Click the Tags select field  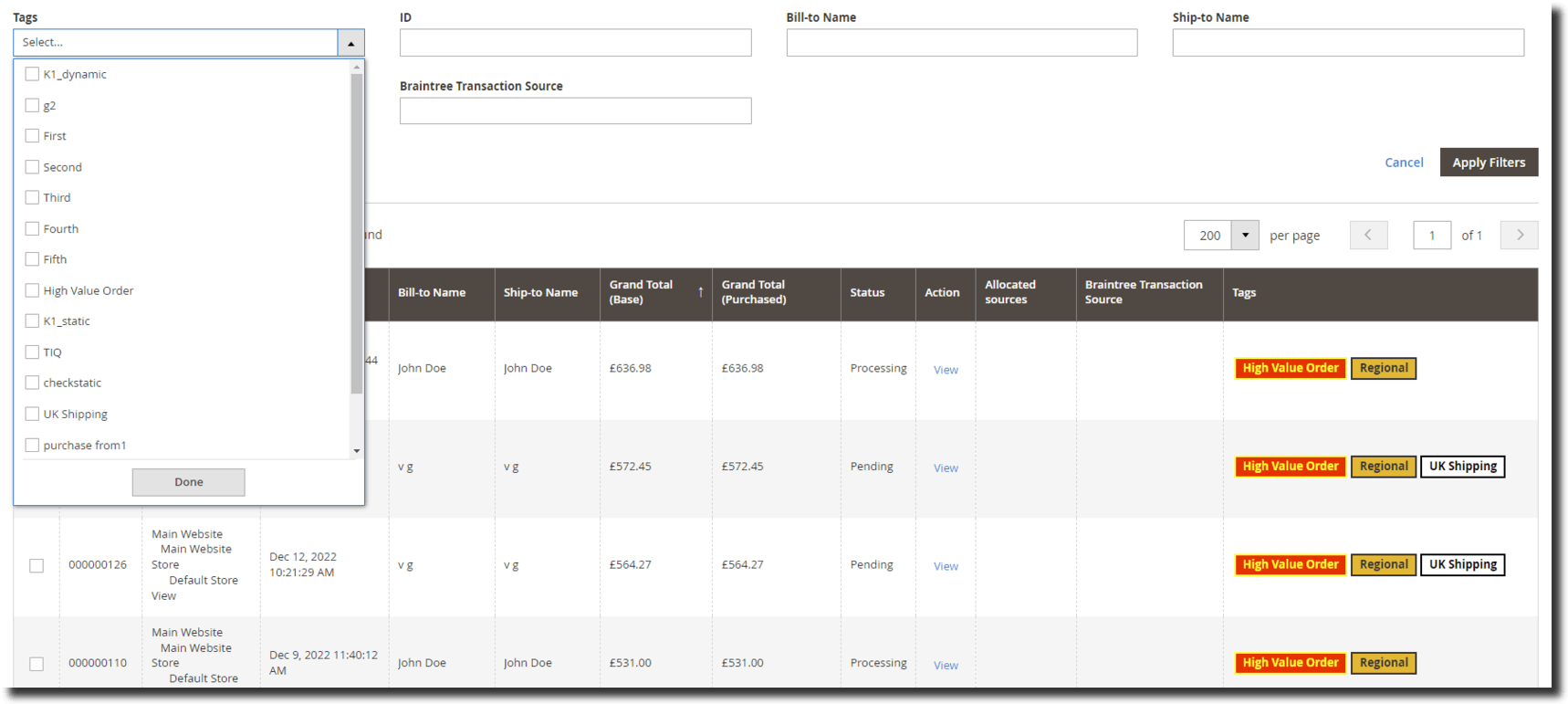(x=175, y=43)
